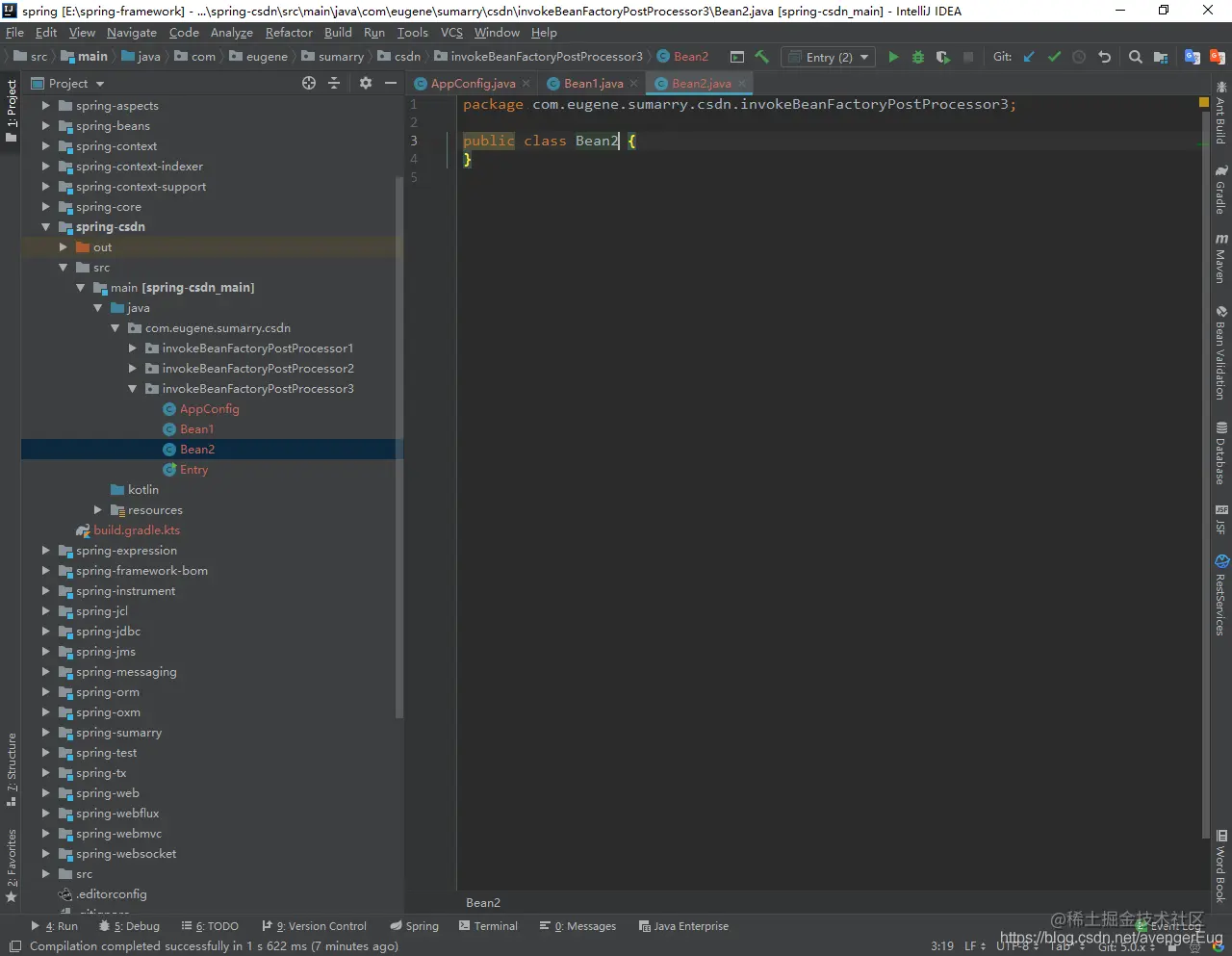Open the 6: TODO panel
The height and width of the screenshot is (956, 1232).
pyautogui.click(x=210, y=926)
